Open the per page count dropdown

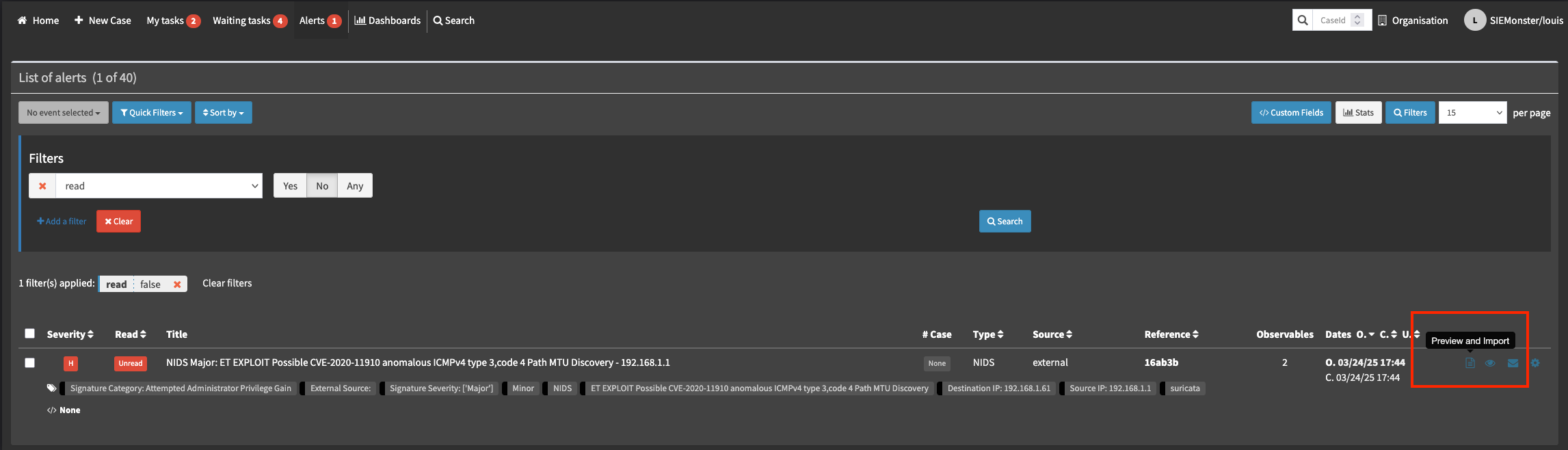click(1472, 113)
